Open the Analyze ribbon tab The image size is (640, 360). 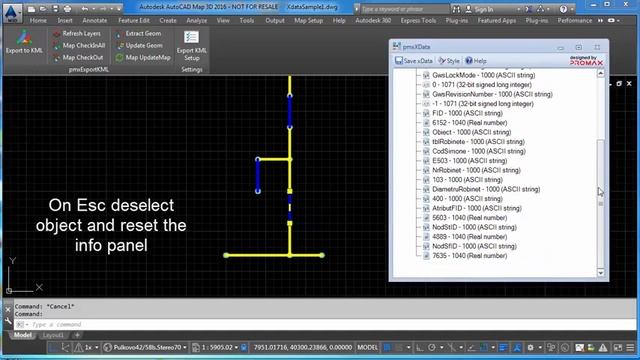tap(196, 20)
